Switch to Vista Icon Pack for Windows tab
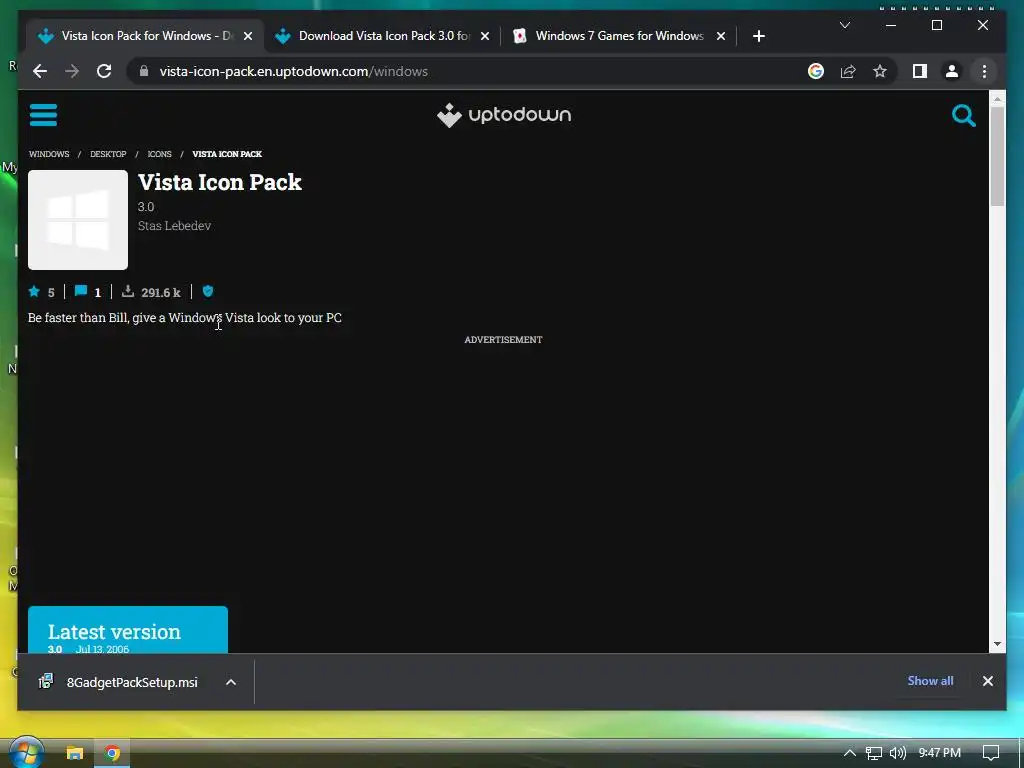The image size is (1024, 768). tap(145, 36)
